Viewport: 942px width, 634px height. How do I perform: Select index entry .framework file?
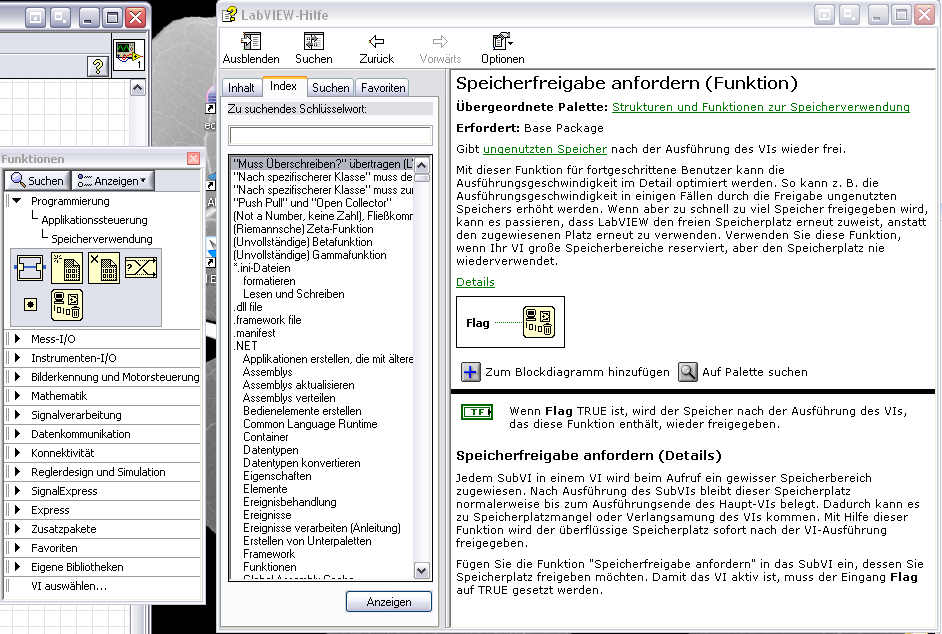pos(267,320)
